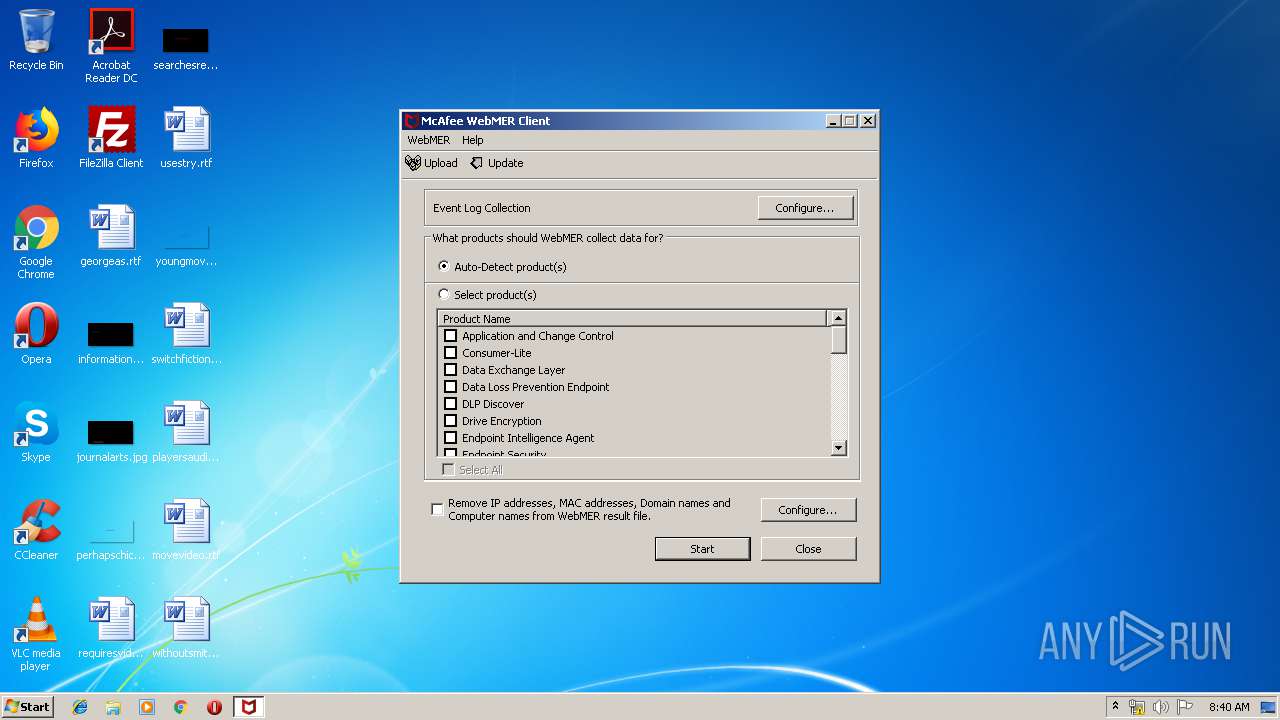1280x720 pixels.
Task: Click the taskbar clock 8:40 AM
Action: pyautogui.click(x=1229, y=707)
